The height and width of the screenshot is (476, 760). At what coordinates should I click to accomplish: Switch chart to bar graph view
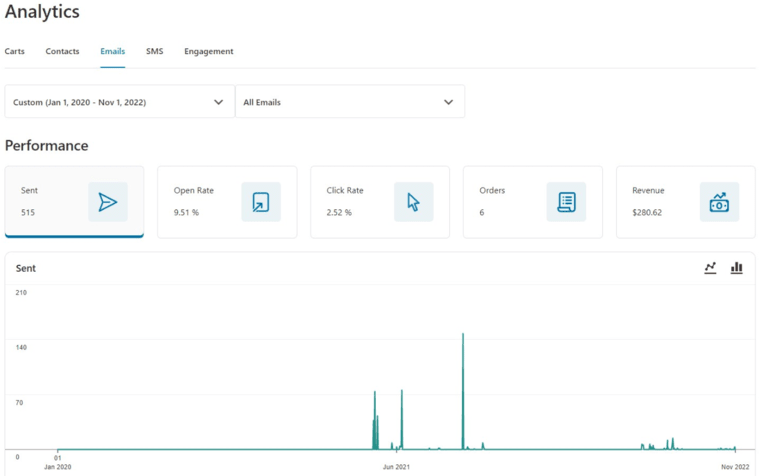point(736,268)
